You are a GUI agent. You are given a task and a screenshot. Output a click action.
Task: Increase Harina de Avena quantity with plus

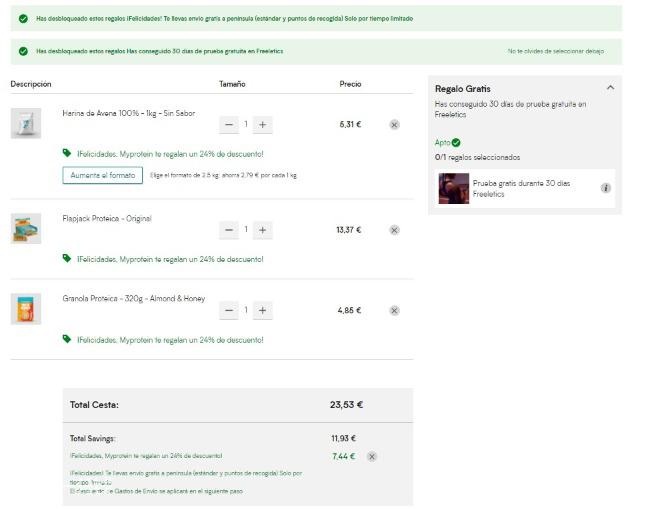tap(262, 125)
